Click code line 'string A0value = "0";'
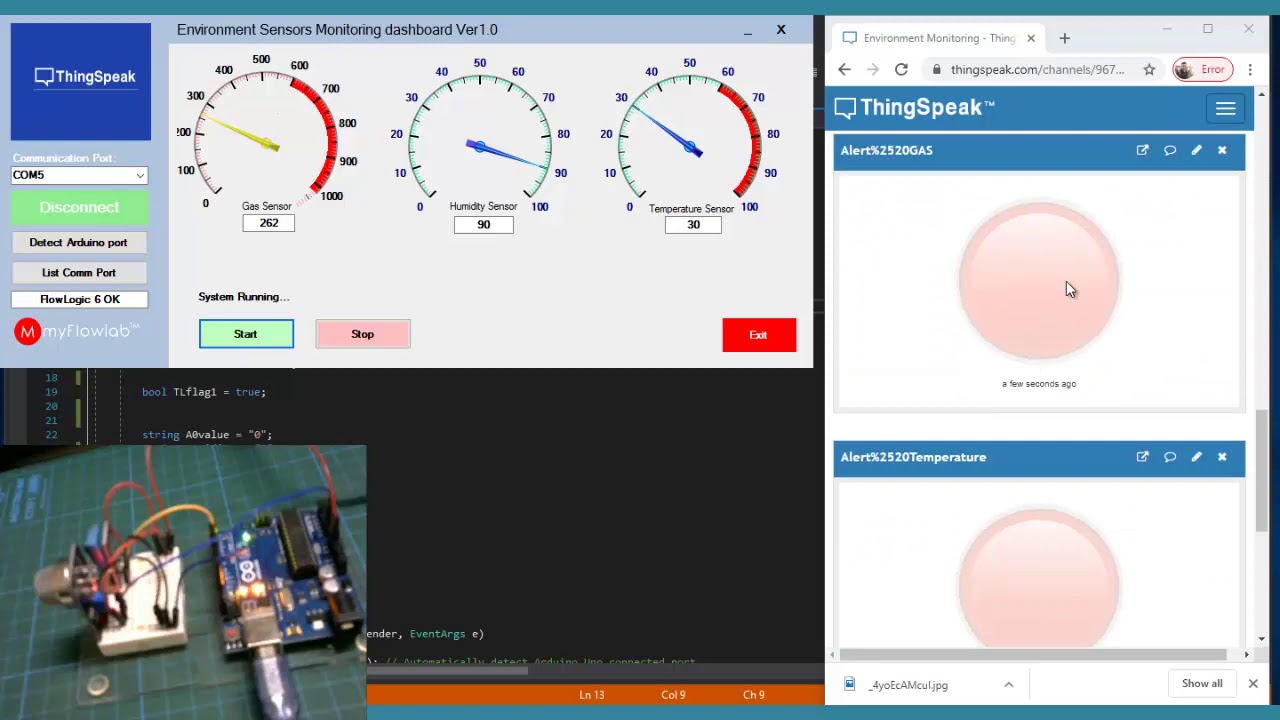 [x=207, y=435]
